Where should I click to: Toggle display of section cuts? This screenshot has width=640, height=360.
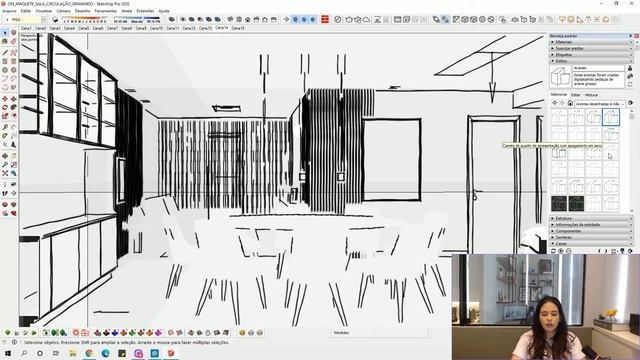point(304,19)
